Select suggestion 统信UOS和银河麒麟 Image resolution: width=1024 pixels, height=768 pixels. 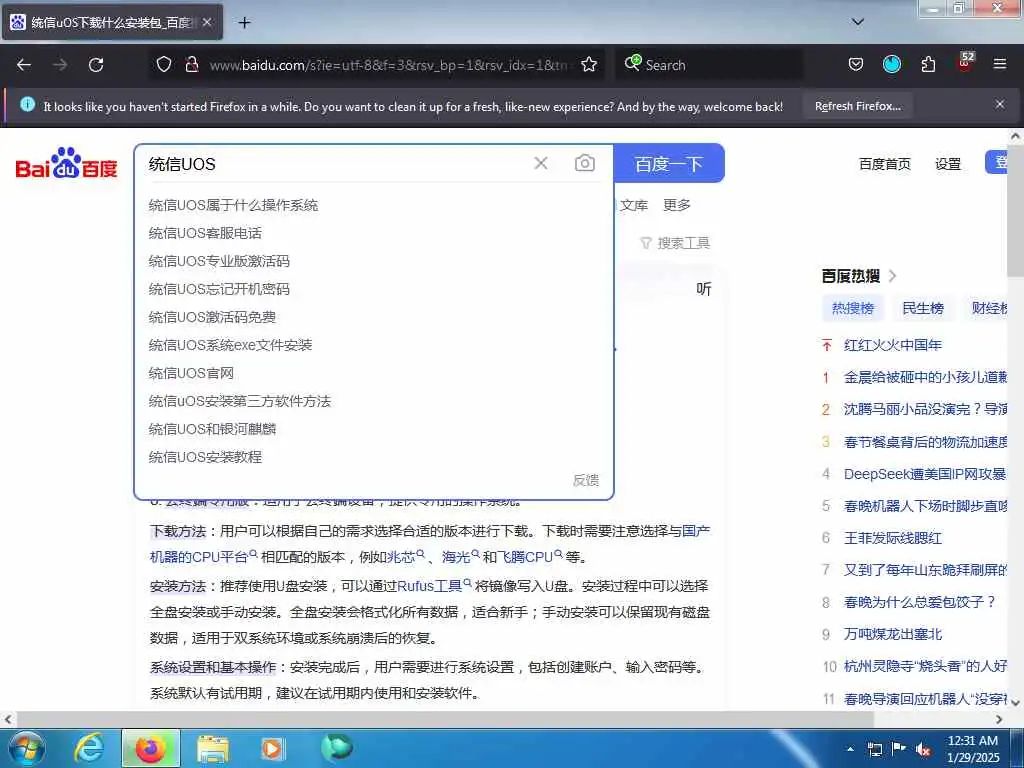tap(212, 429)
